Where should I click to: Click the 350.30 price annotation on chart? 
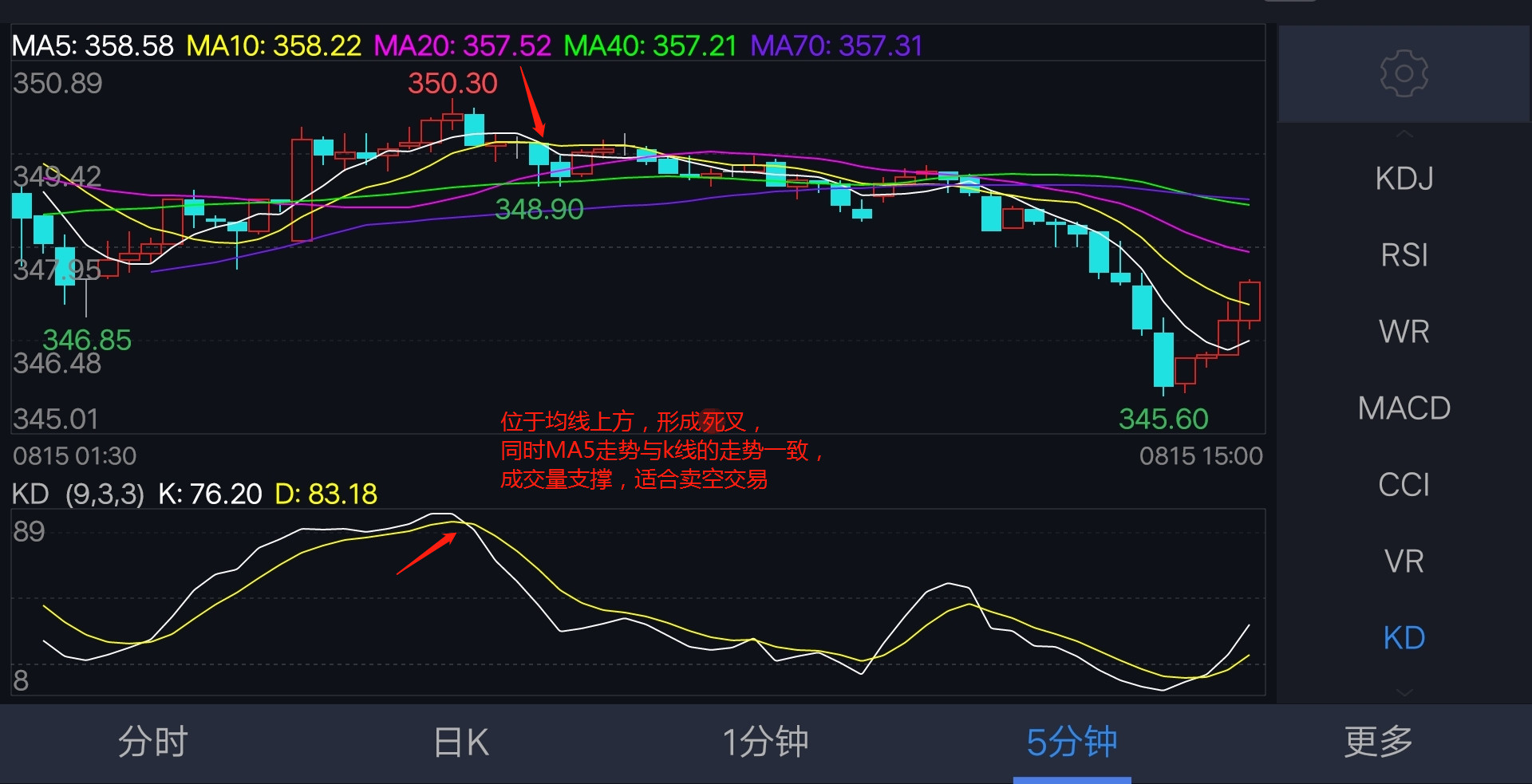452,83
